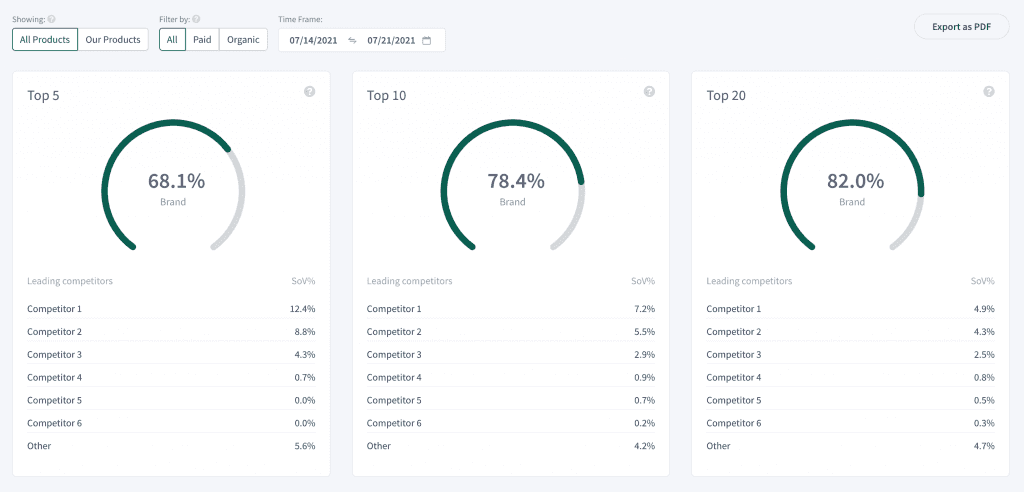Image resolution: width=1024 pixels, height=492 pixels.
Task: Open the start date 07/14/2021 picker
Action: (x=311, y=40)
